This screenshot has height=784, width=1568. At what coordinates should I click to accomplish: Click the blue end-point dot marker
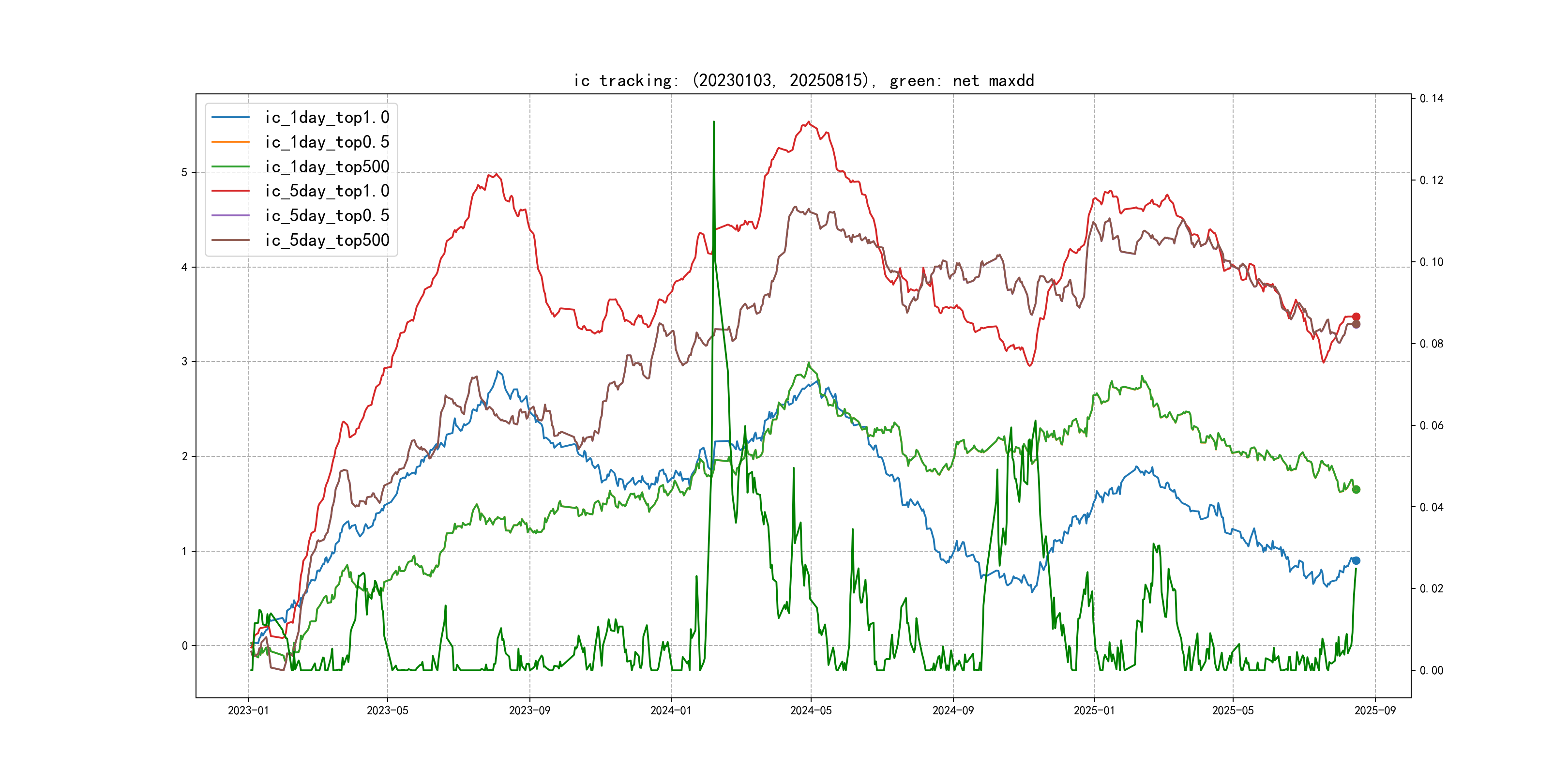pos(1356,560)
